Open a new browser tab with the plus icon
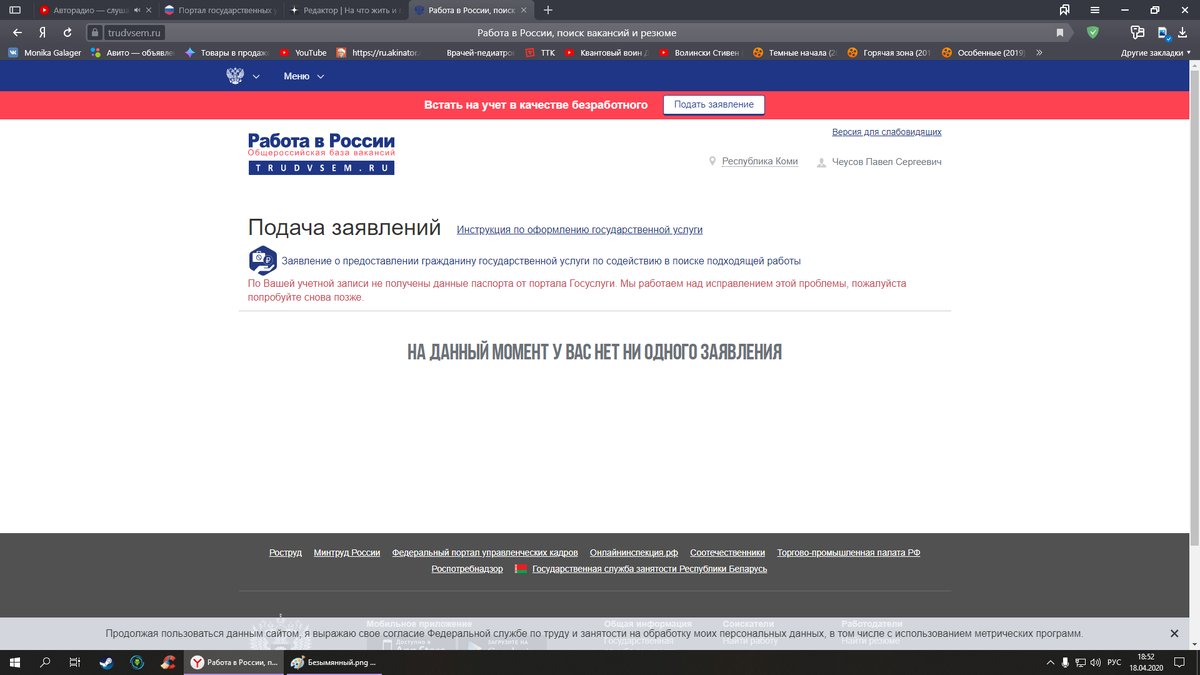Viewport: 1200px width, 675px height. (x=548, y=10)
